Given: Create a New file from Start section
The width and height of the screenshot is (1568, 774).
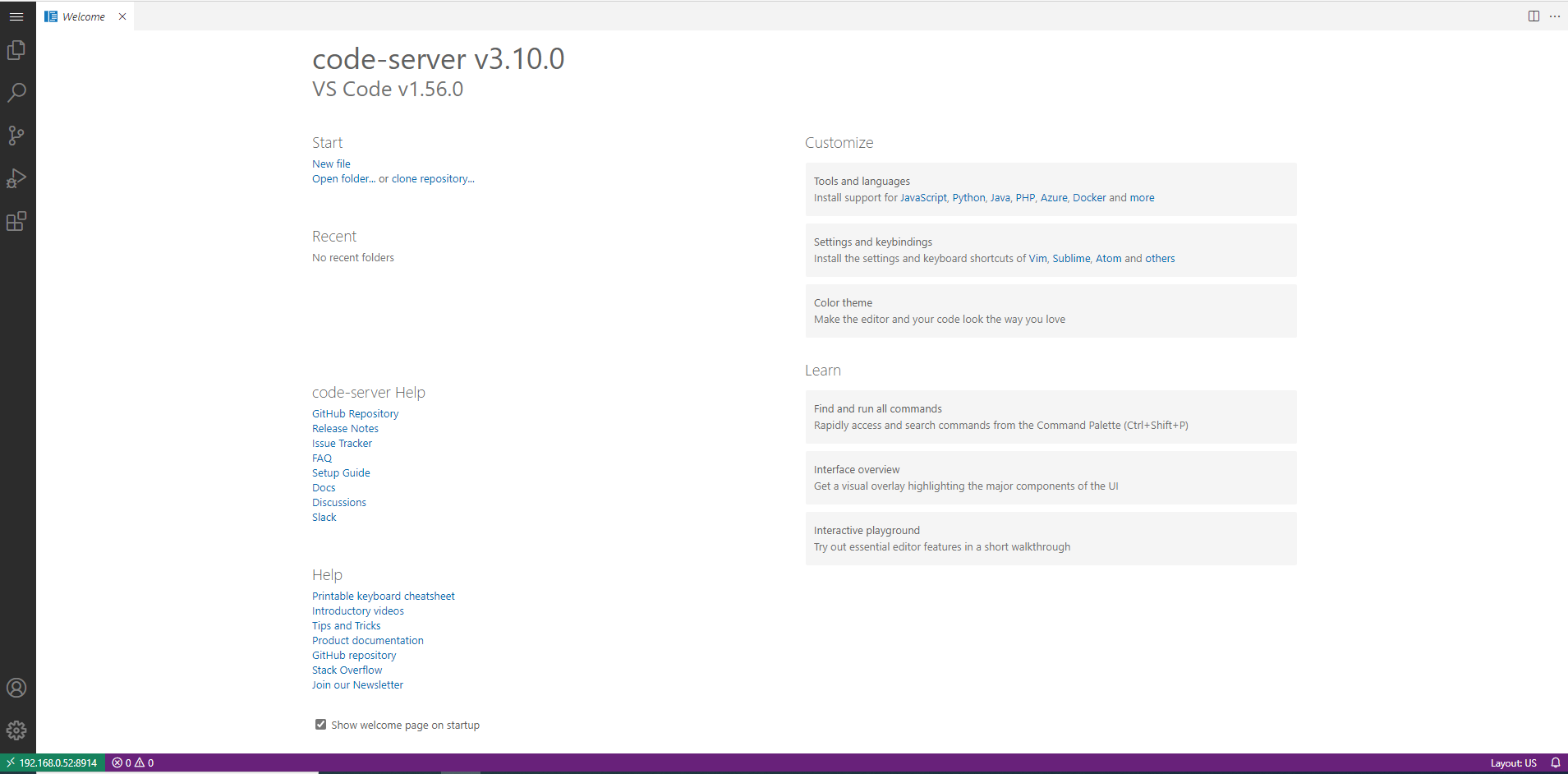Looking at the screenshot, I should pos(330,164).
